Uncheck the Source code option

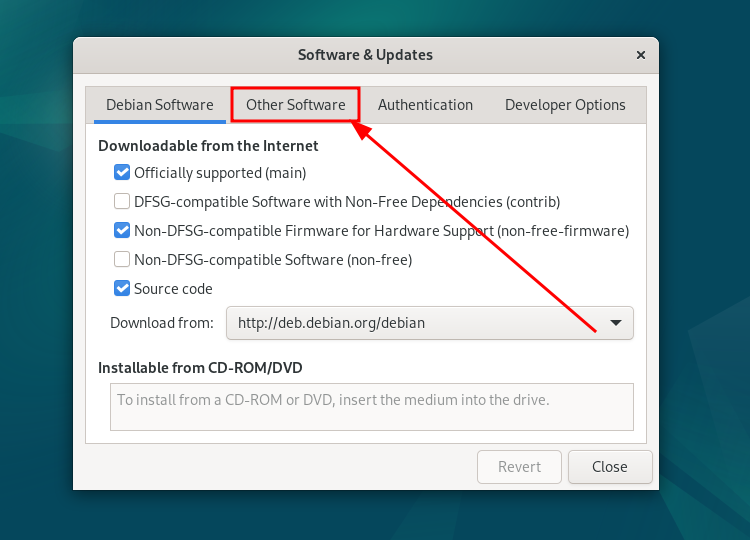tap(122, 289)
